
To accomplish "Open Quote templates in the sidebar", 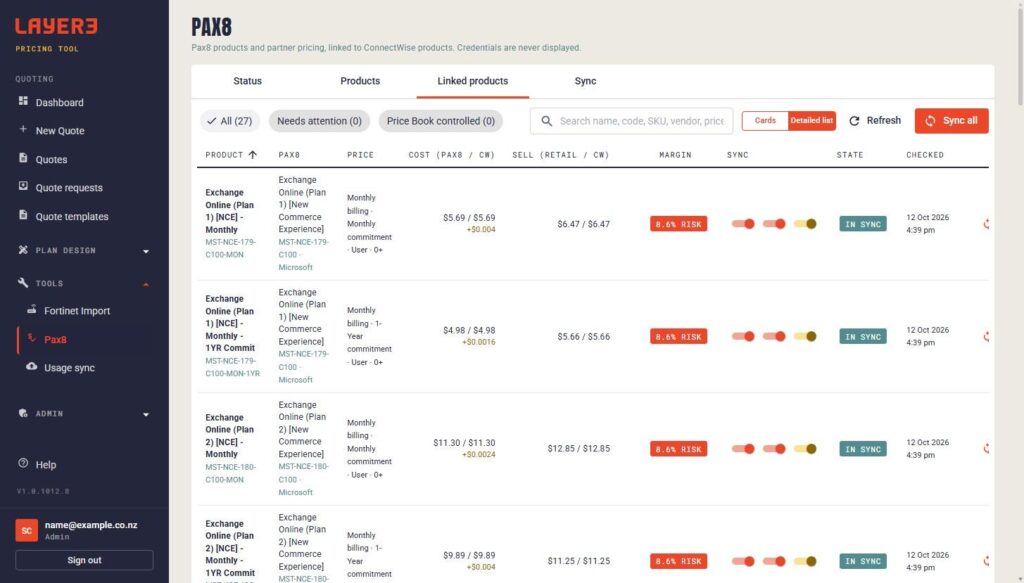I will (72, 216).
